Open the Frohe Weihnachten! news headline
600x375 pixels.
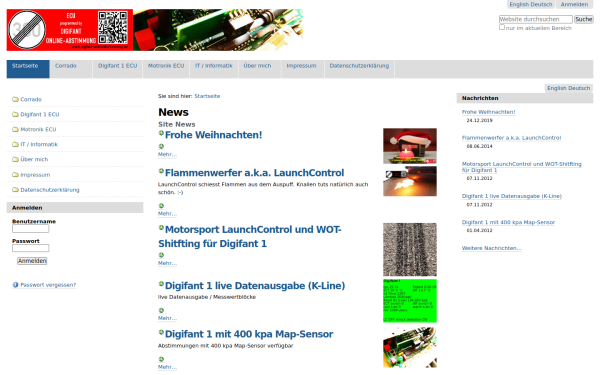(x=213, y=135)
